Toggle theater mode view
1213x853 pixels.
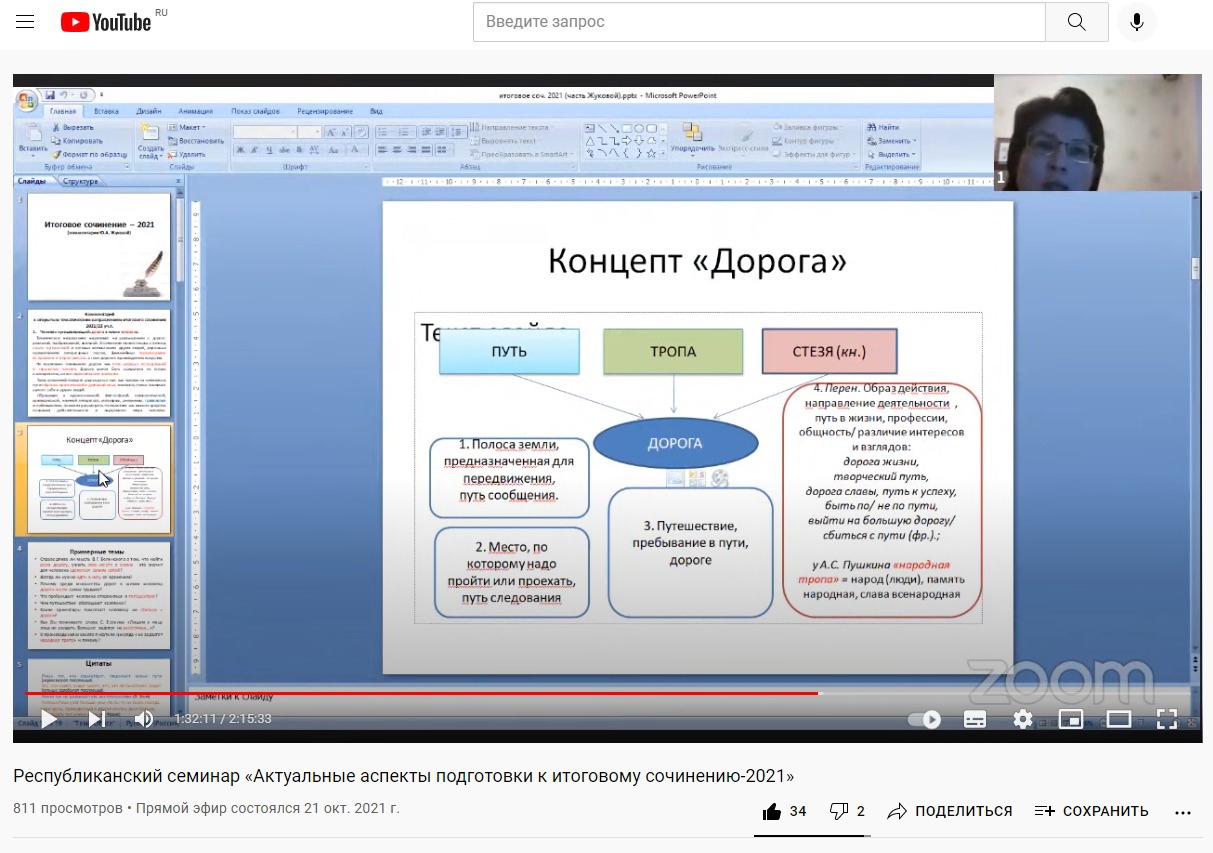[1118, 719]
